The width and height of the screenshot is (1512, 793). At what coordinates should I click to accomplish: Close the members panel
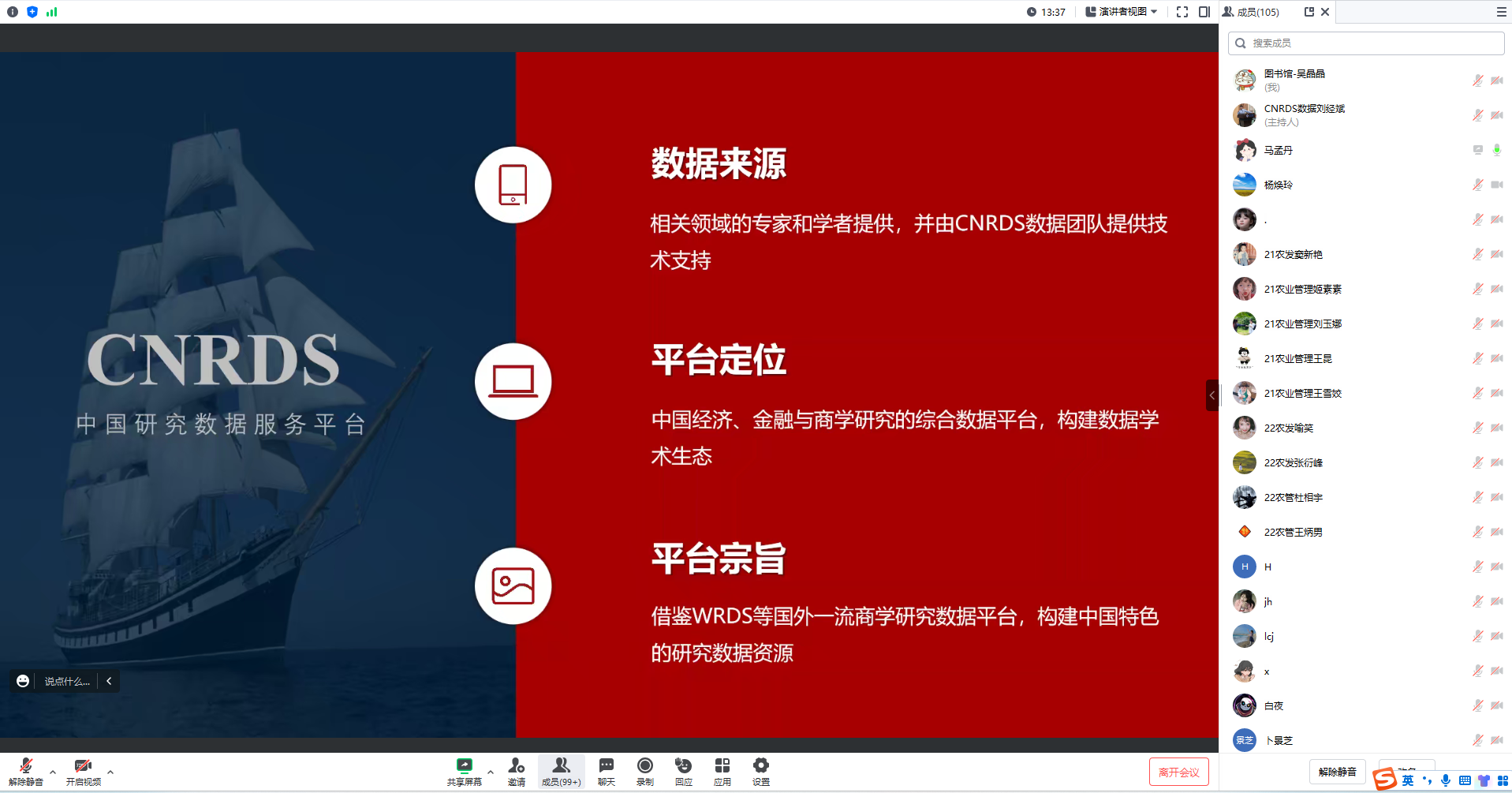(1325, 12)
